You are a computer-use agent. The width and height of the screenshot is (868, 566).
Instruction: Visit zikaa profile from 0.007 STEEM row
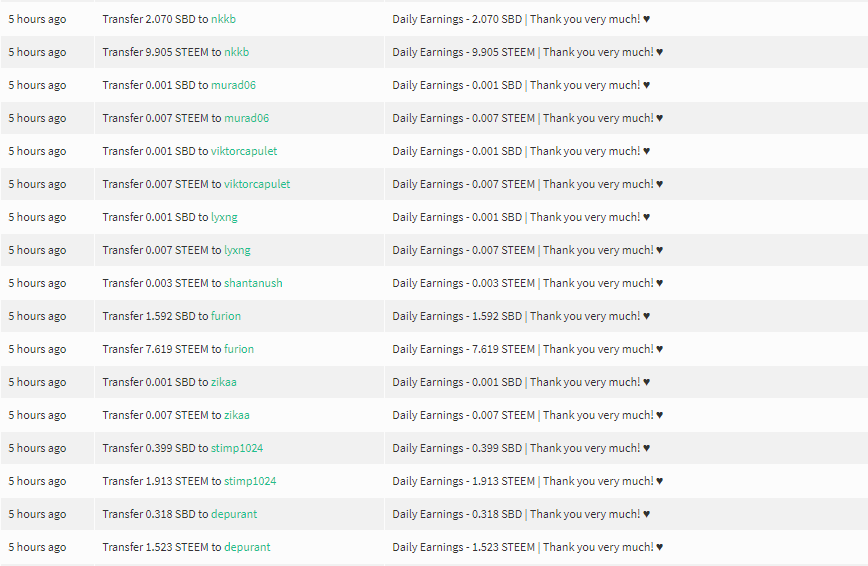236,415
